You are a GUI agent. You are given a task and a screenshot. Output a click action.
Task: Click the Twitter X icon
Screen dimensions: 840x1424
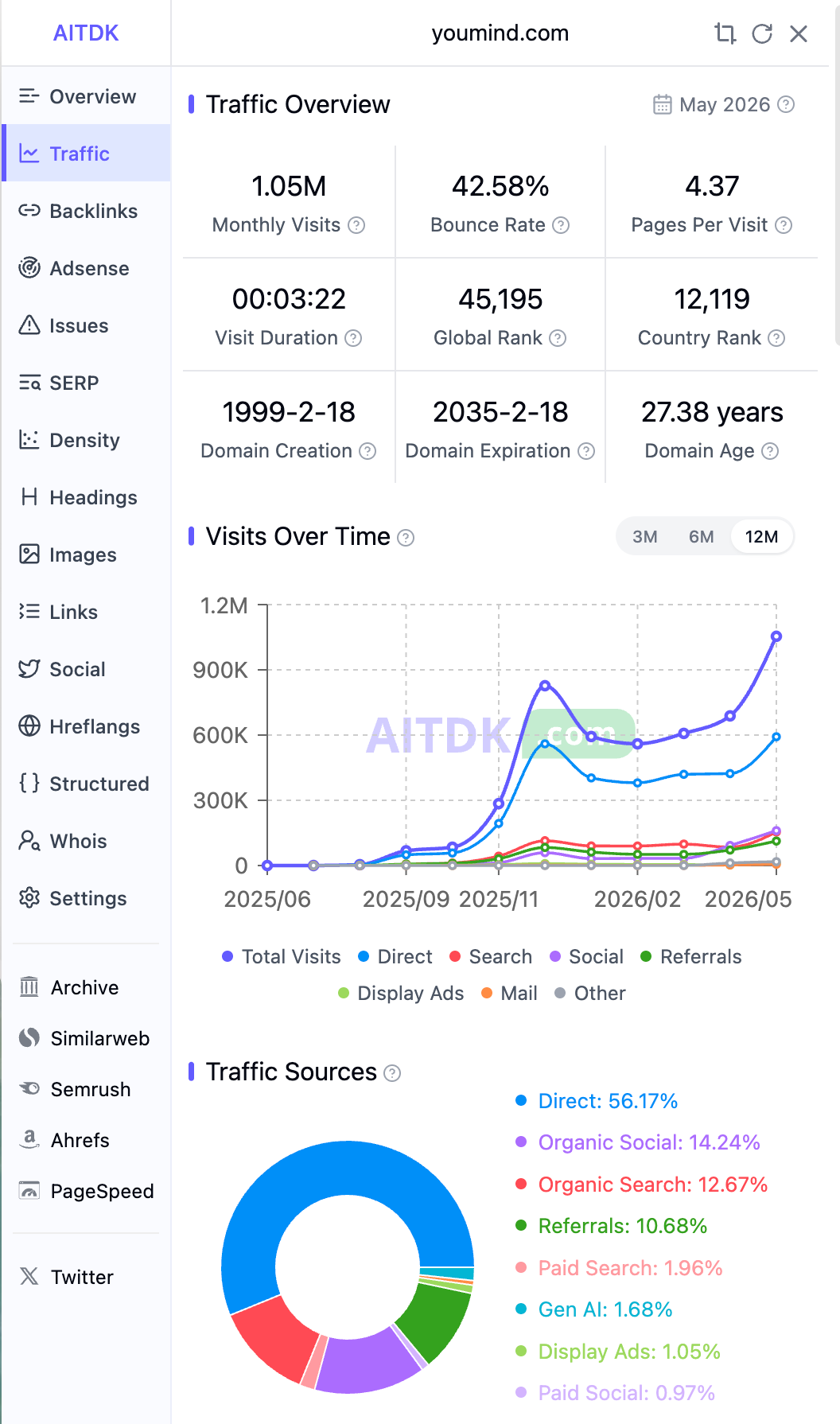[29, 1277]
